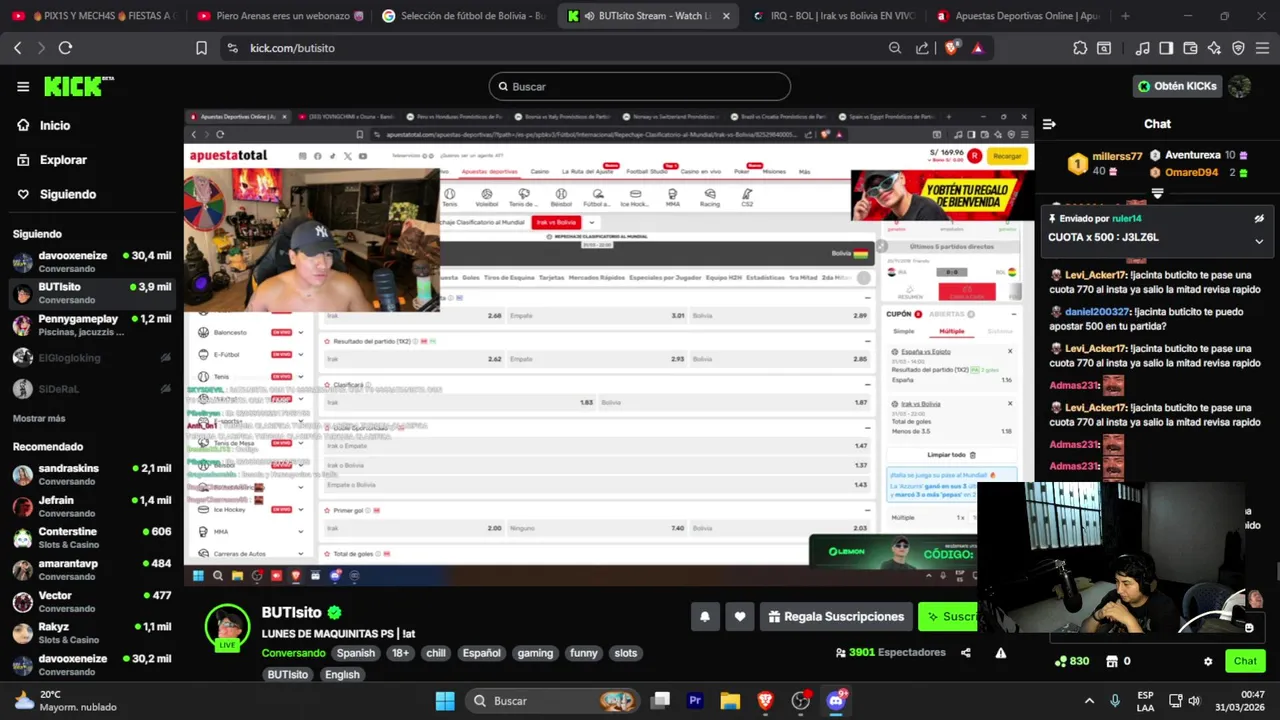1280x720 pixels.
Task: Open Brave Shields lion icon
Action: pos(951,48)
